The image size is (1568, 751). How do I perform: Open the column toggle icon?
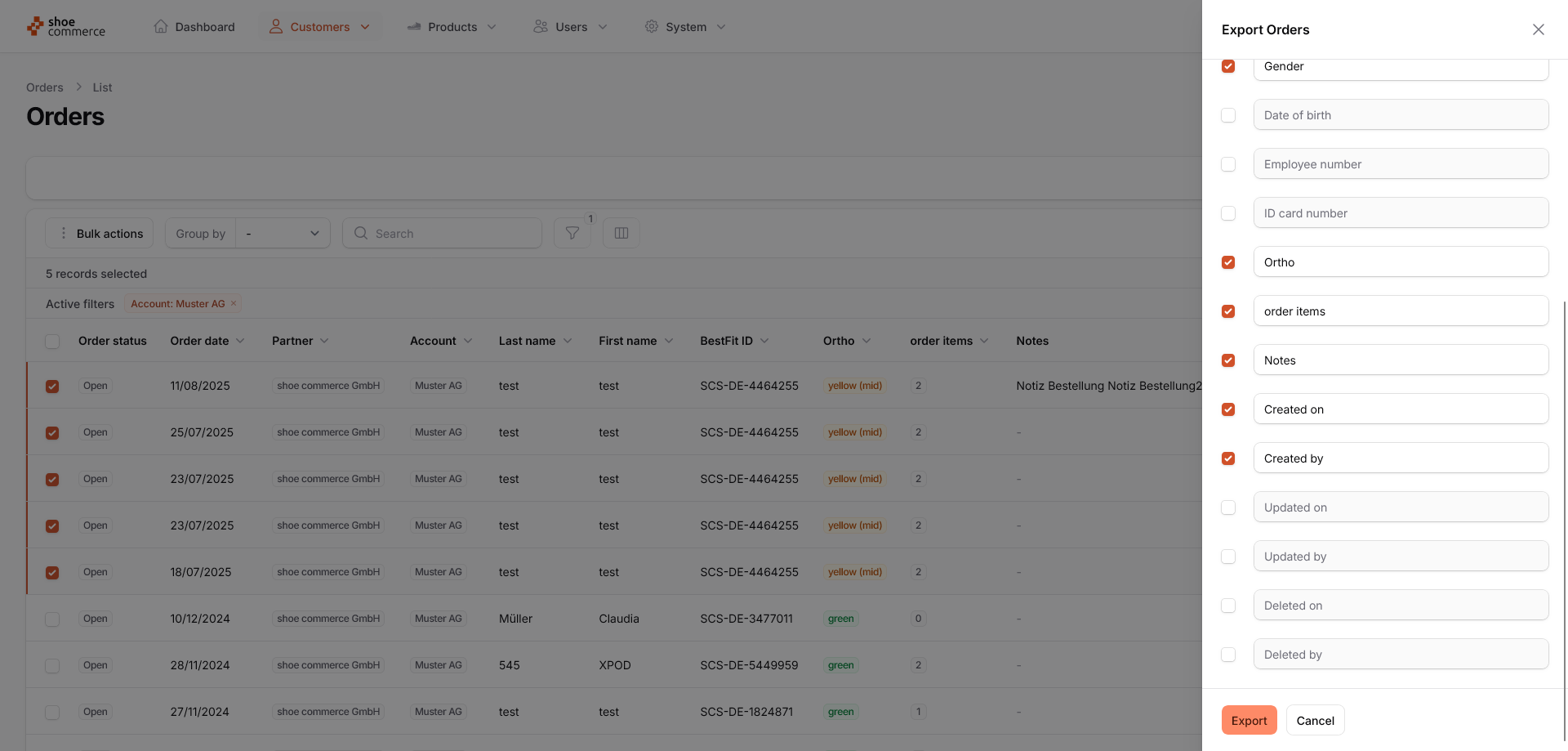621,234
